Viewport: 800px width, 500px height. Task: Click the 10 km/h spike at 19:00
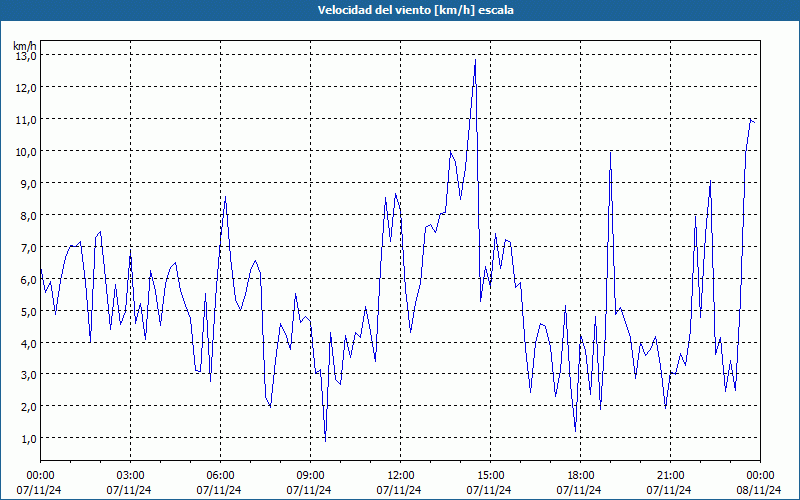[x=611, y=153]
